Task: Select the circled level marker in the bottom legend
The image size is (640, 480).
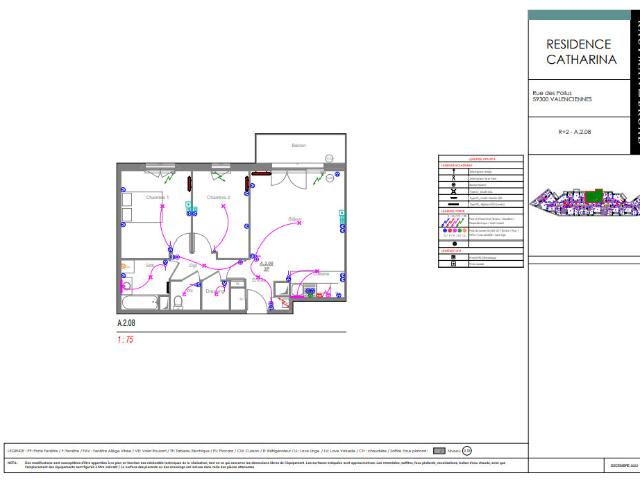Action: (467, 451)
